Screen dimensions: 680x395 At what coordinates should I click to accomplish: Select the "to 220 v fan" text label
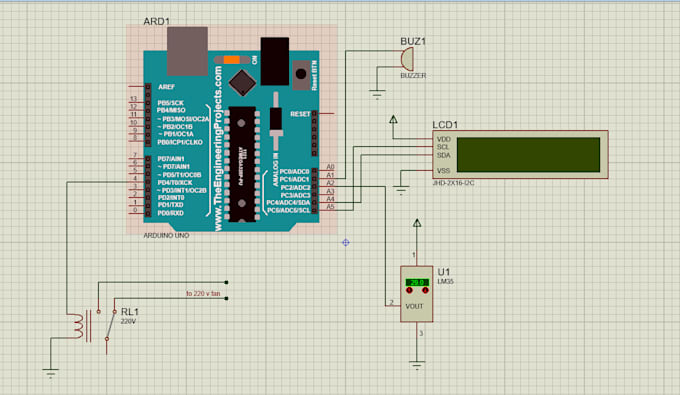(x=203, y=294)
